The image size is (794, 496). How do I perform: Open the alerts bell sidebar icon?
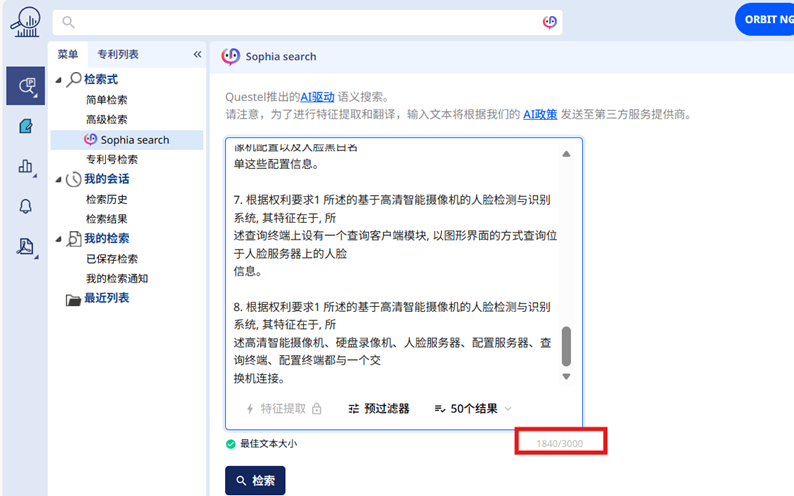(x=25, y=206)
